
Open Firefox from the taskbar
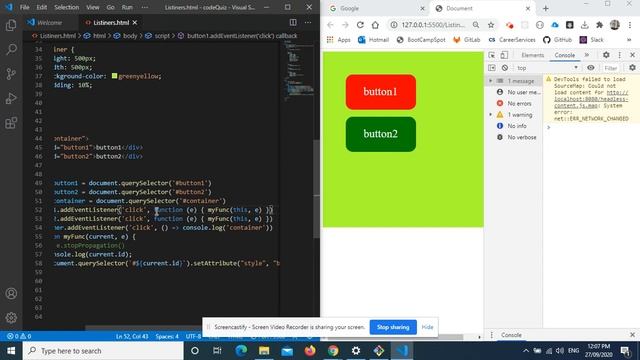pyautogui.click(x=310, y=351)
